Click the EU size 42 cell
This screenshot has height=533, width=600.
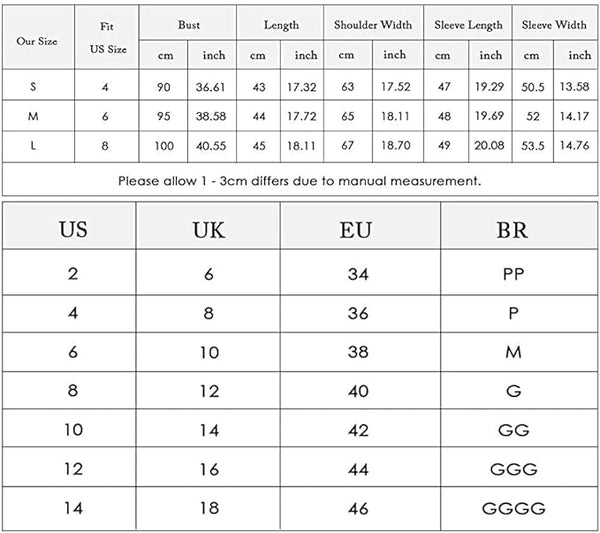coord(356,430)
